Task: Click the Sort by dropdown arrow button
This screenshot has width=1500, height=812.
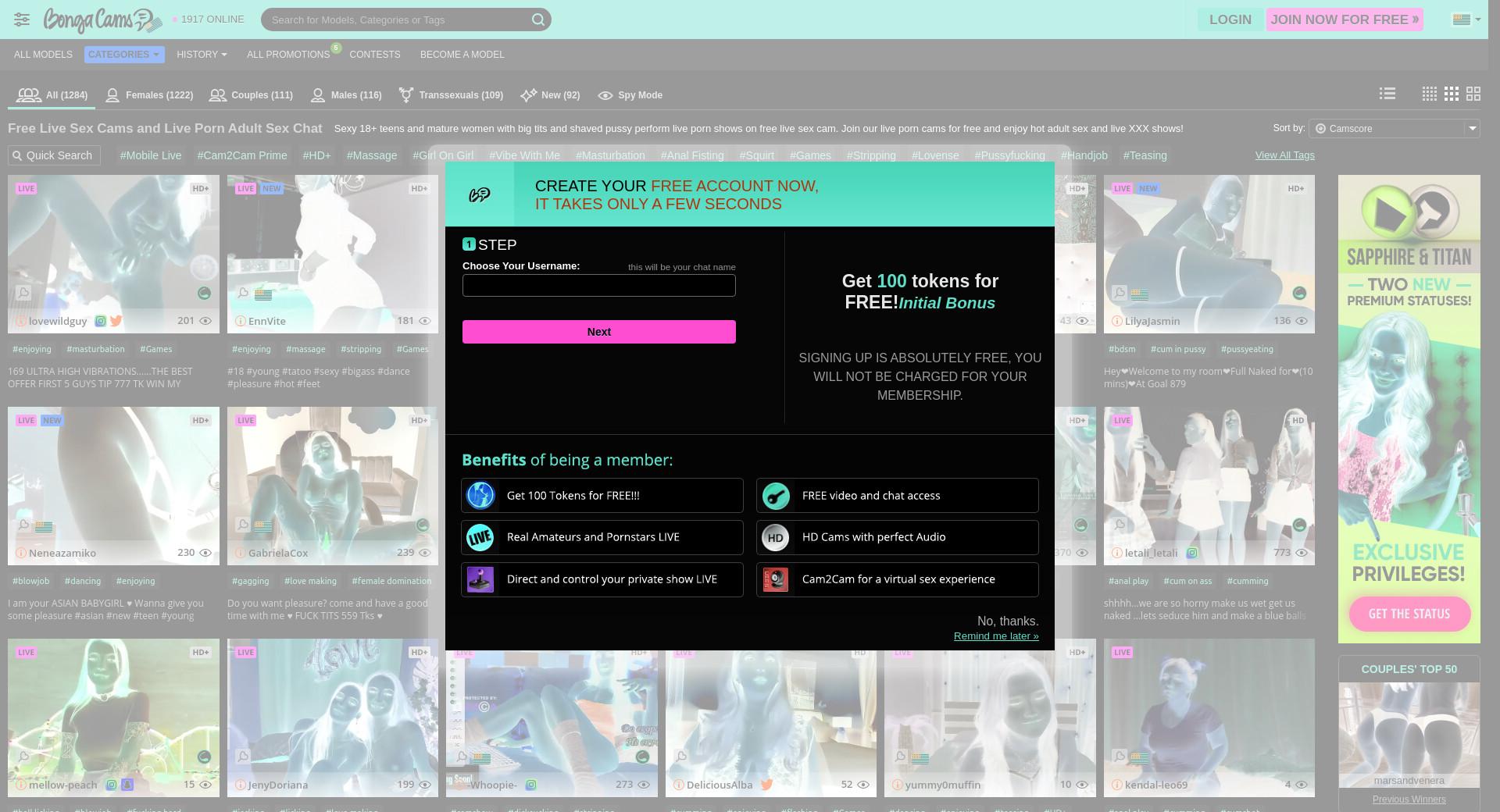Action: (1472, 129)
